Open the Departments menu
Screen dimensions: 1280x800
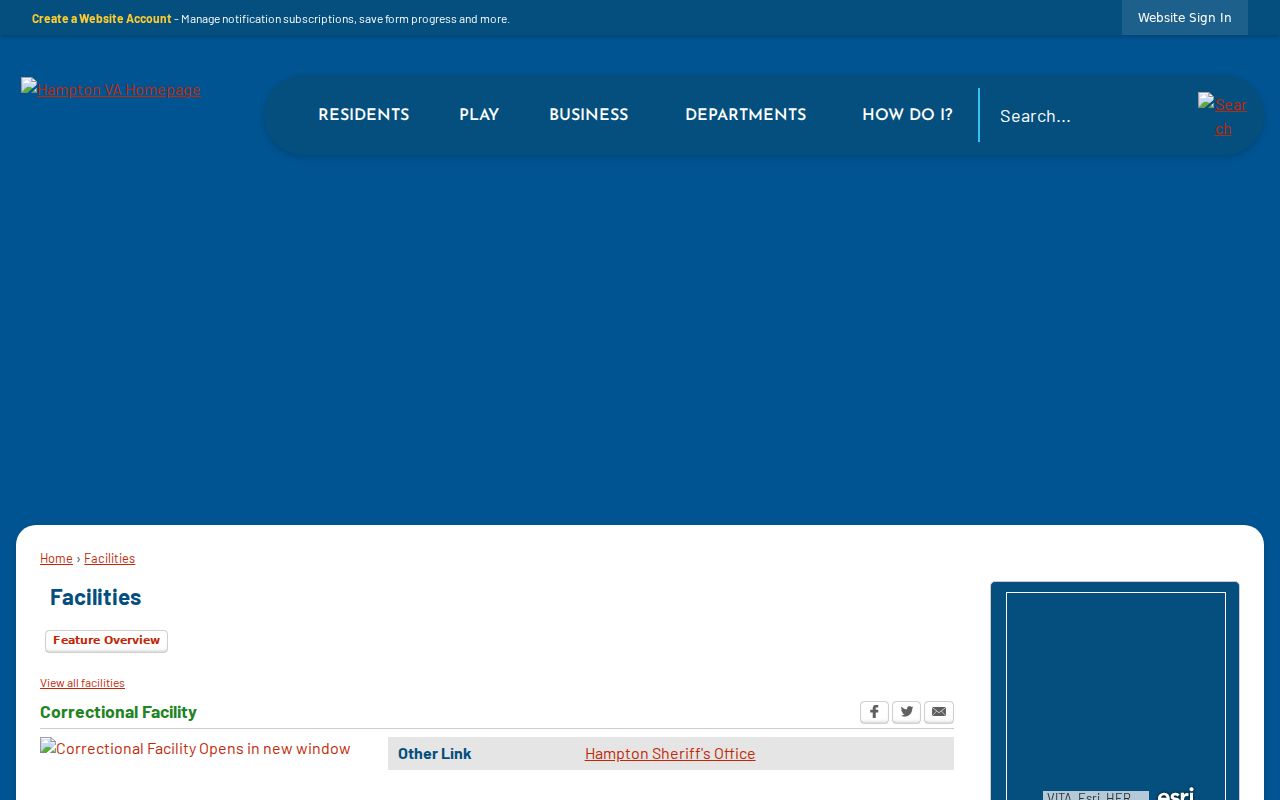pos(745,115)
